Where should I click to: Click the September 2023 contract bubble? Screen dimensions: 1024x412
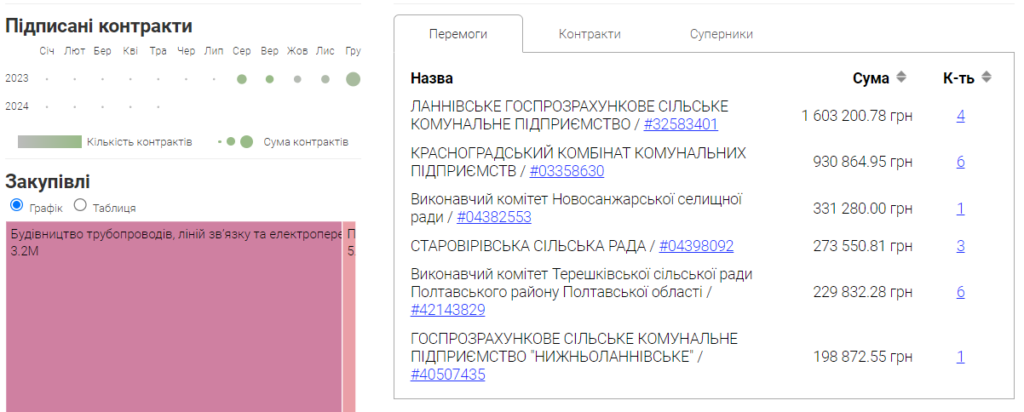[269, 79]
